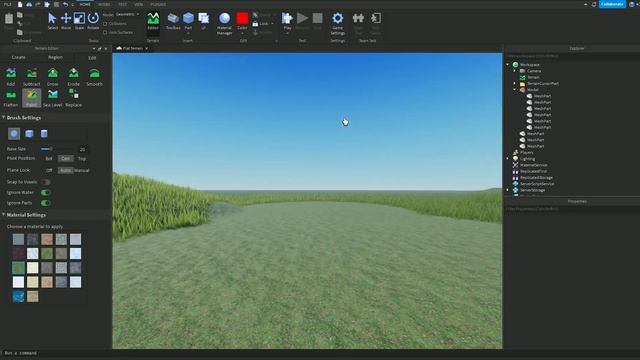This screenshot has height=360, width=640.
Task: Open the Color dropdown arrow
Action: click(242, 33)
